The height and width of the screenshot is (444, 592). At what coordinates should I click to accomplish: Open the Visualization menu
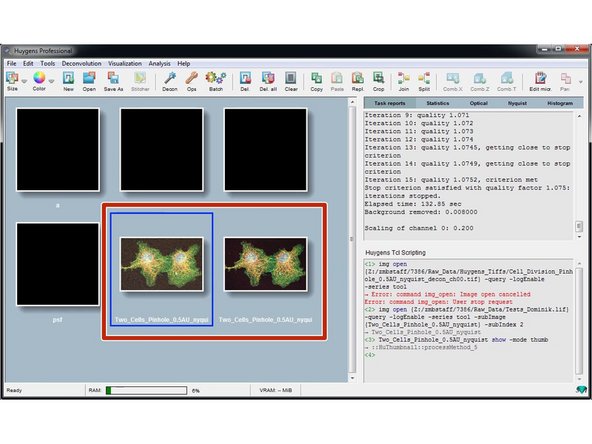(125, 63)
